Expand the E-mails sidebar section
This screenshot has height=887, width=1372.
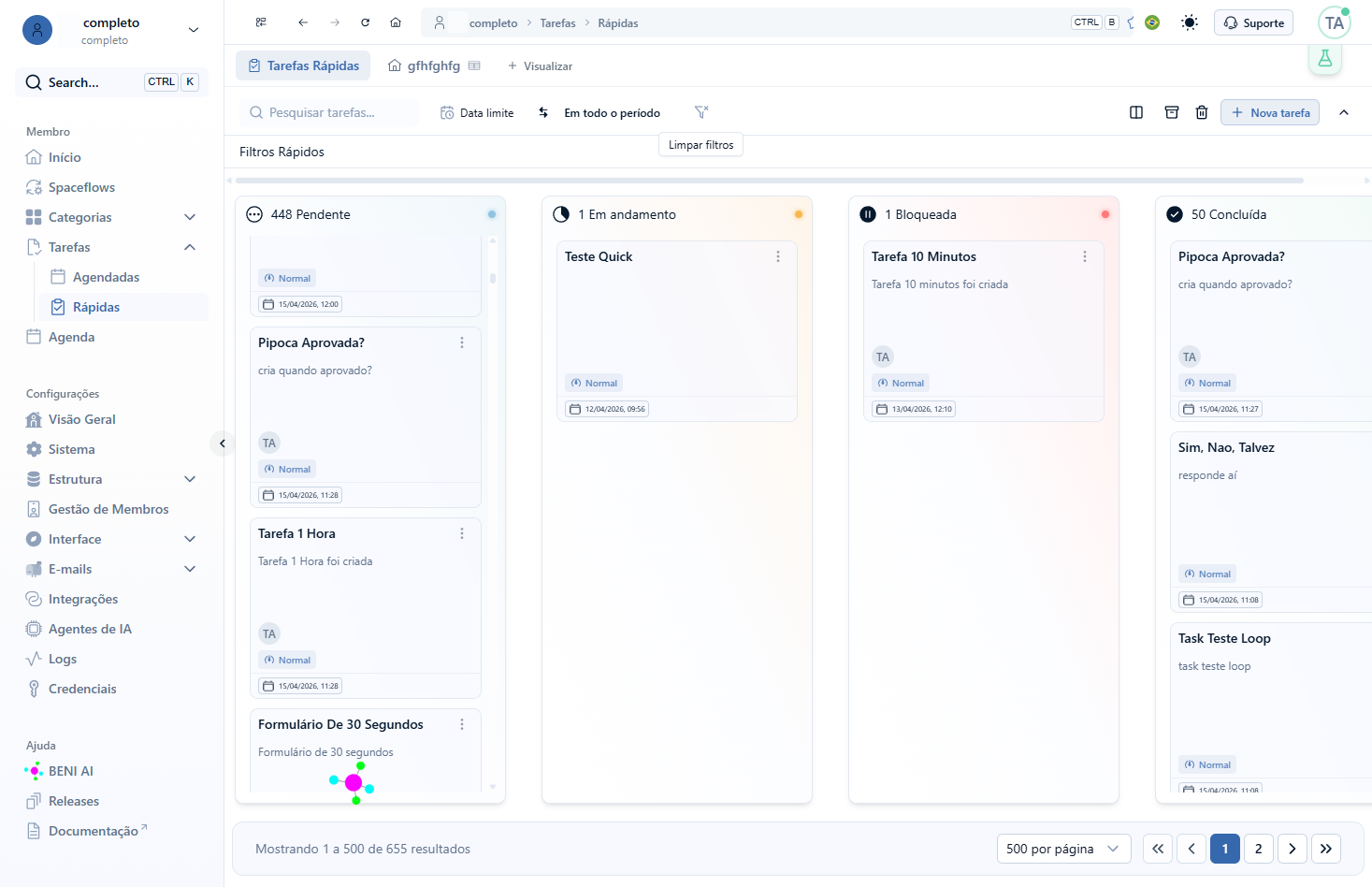190,569
